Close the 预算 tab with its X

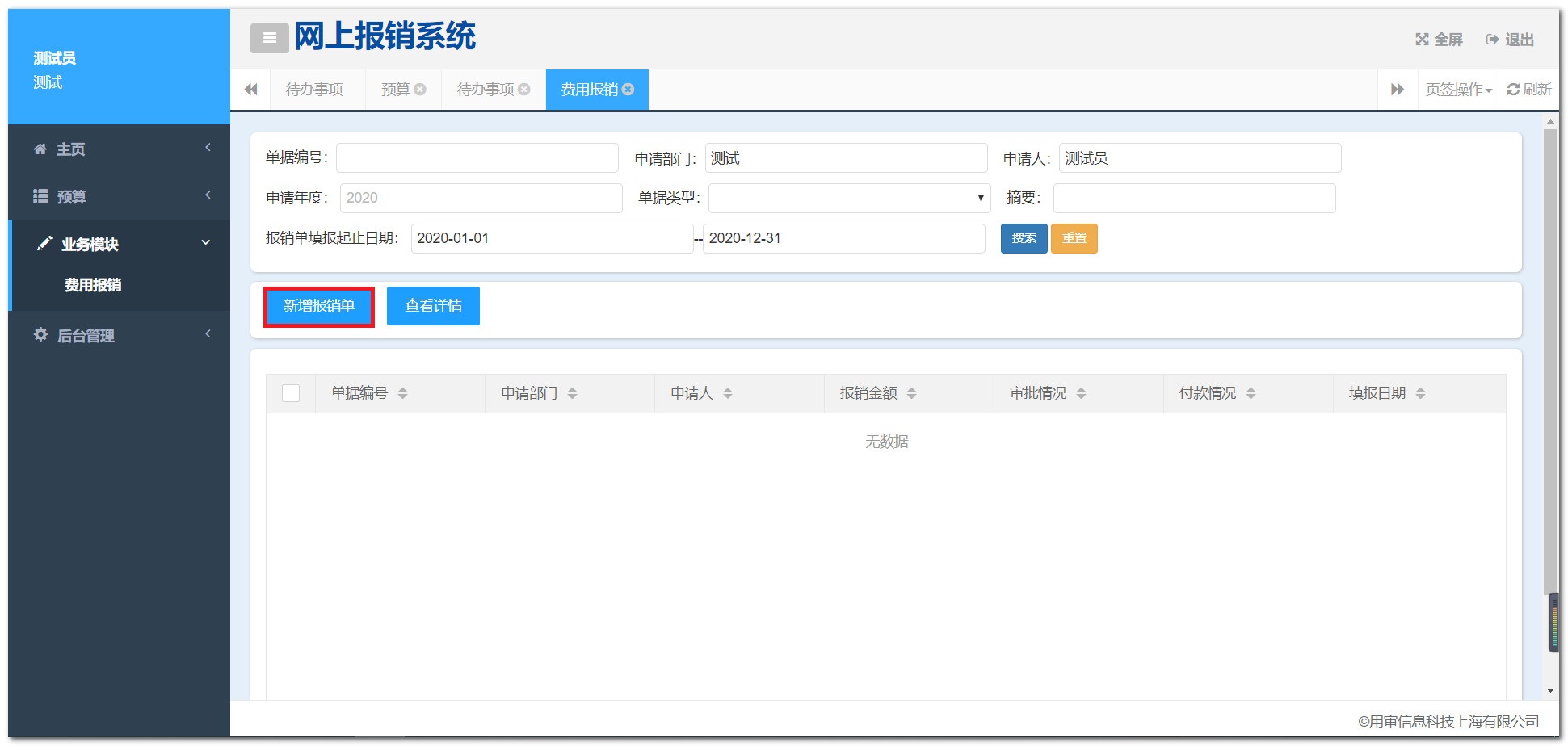pyautogui.click(x=420, y=90)
